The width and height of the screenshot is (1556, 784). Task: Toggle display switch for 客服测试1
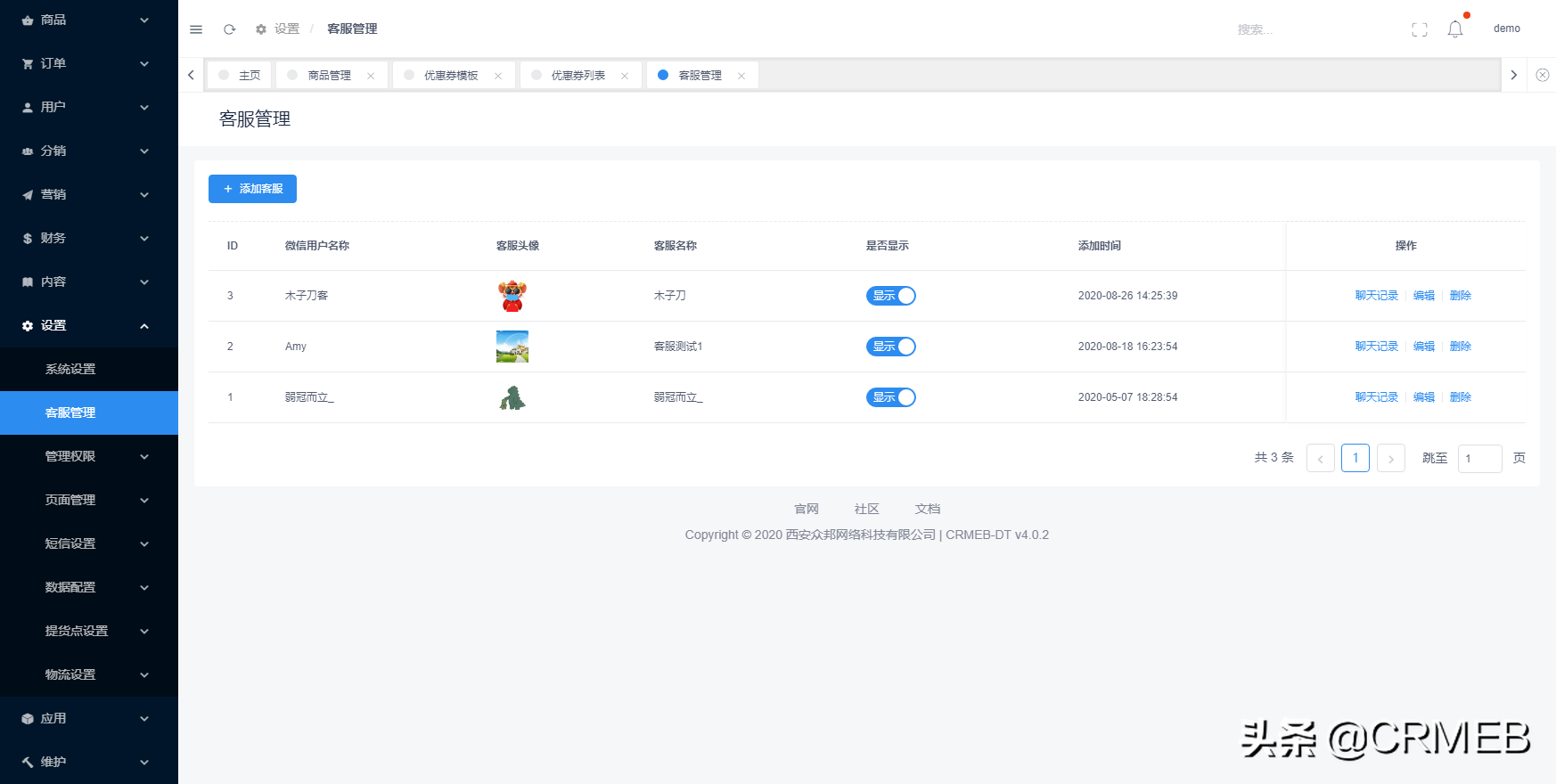[x=891, y=347]
